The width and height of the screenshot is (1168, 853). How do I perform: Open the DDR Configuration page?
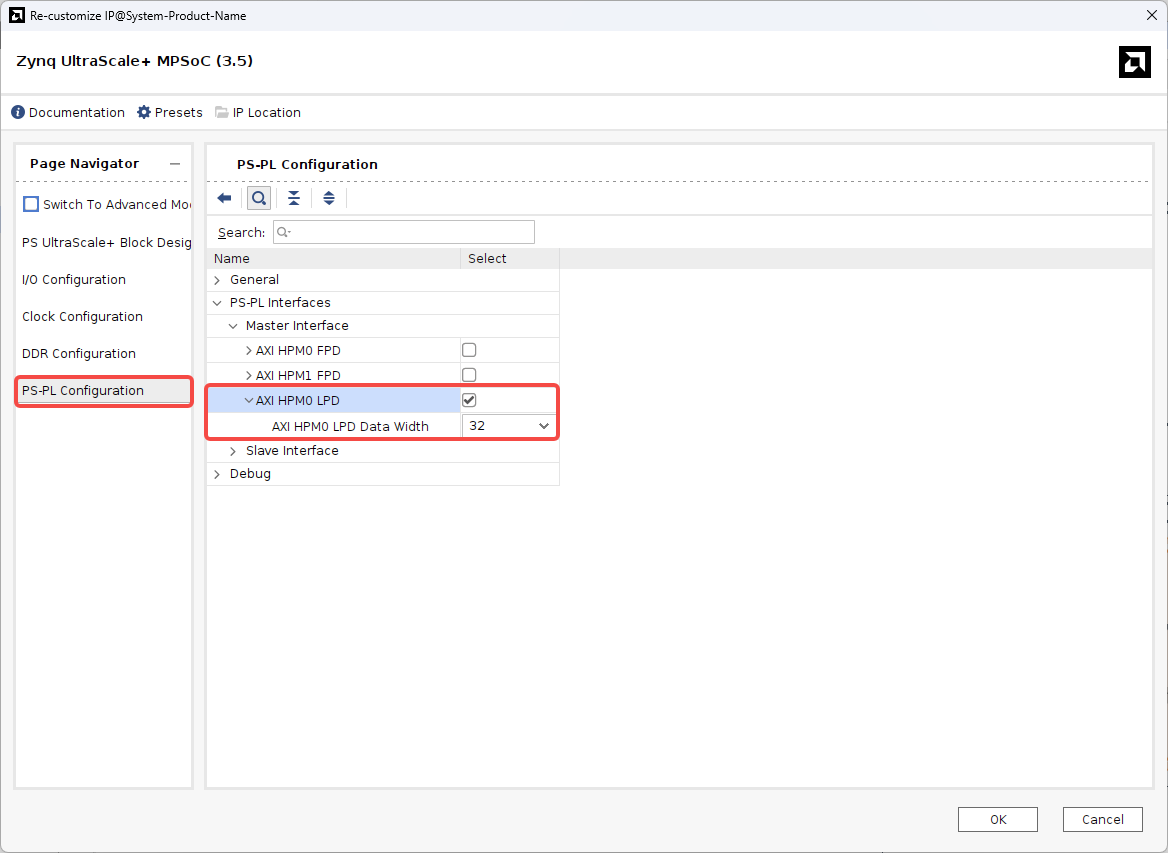coord(79,354)
